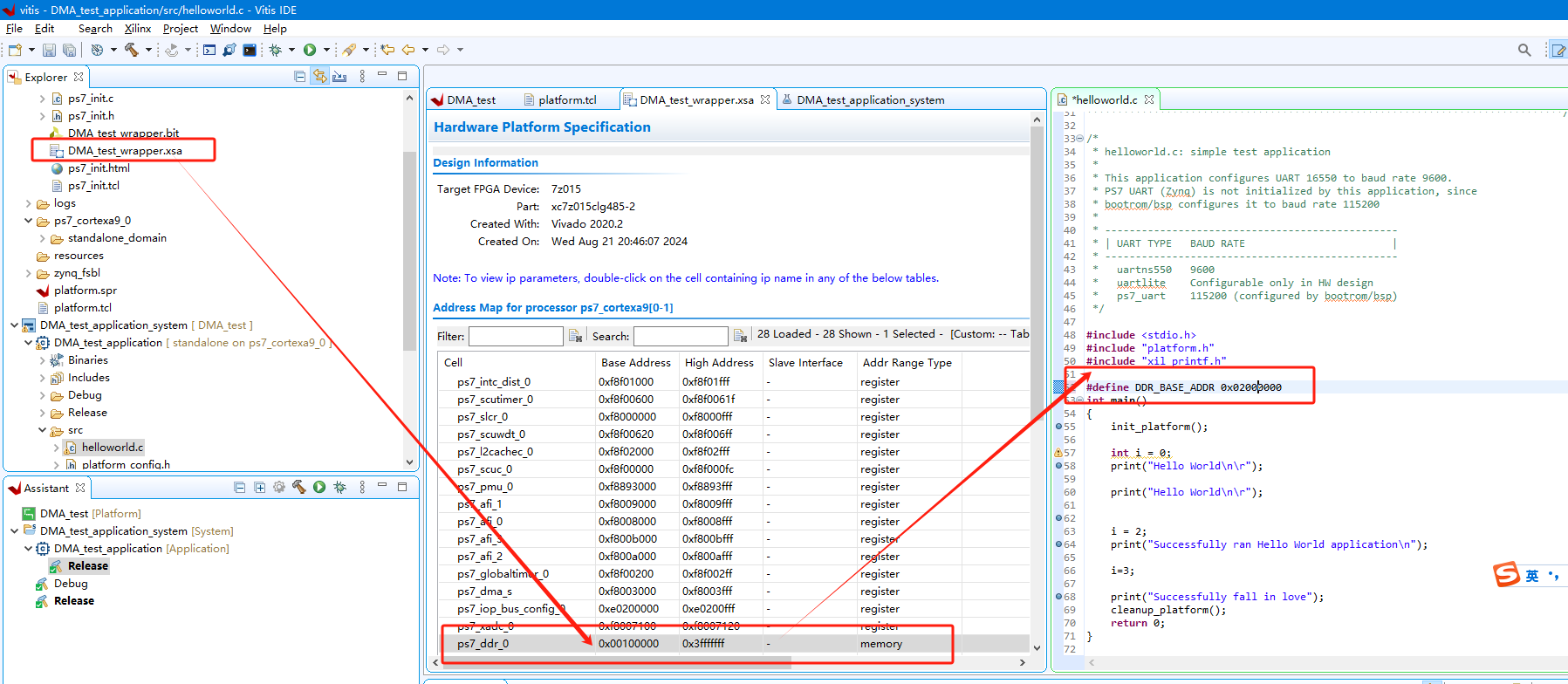1568x684 pixels.
Task: Open the New dropdown arrow in toolbar
Action: pyautogui.click(x=31, y=50)
